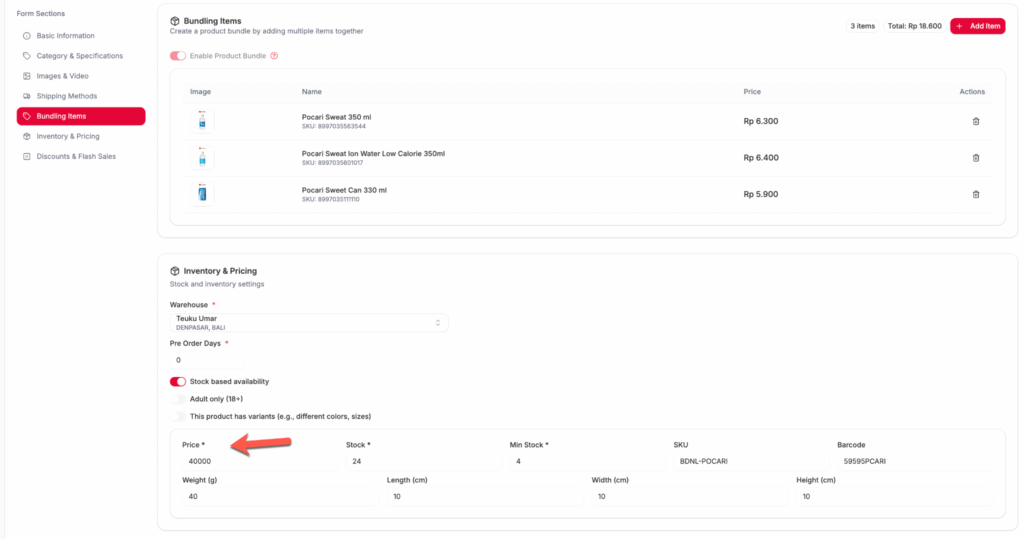Disable the Enable Product Bundle toggle

178,56
